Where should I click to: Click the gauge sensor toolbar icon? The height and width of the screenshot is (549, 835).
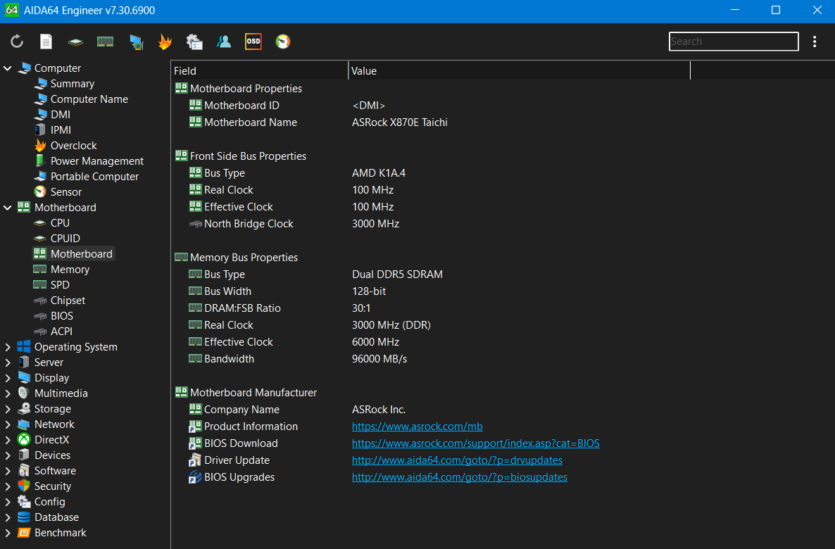(x=283, y=42)
